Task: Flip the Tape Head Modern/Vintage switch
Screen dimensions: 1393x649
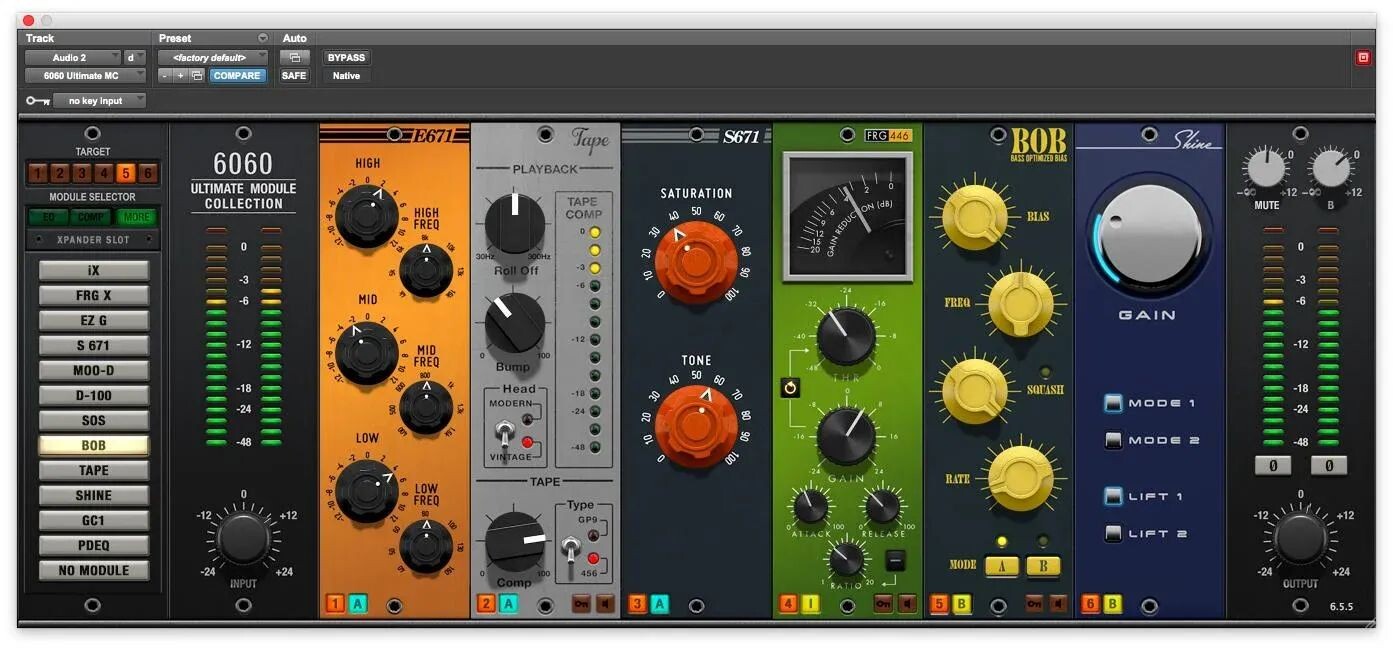Action: 507,434
